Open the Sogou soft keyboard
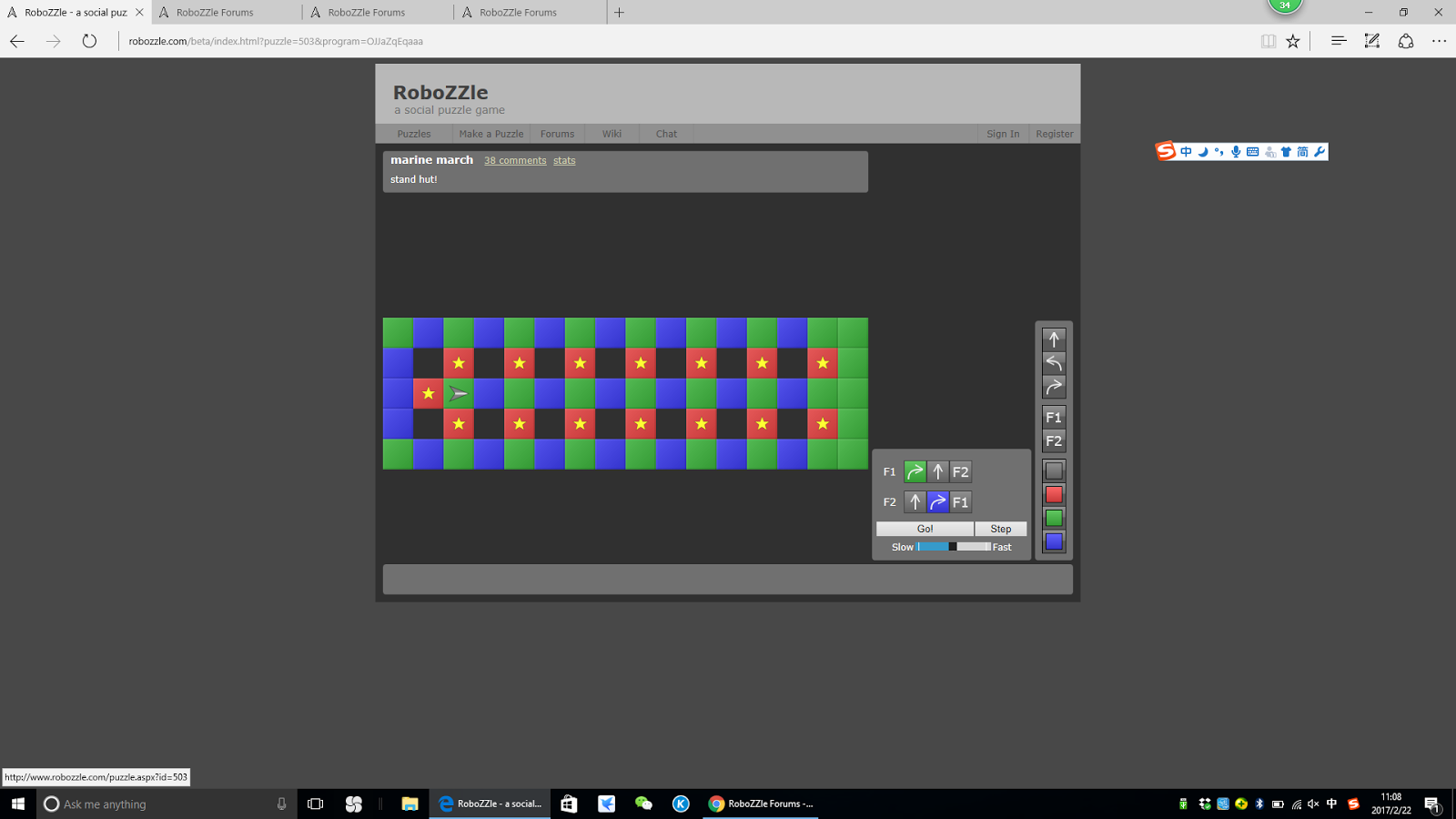Image resolution: width=1456 pixels, height=819 pixels. pyautogui.click(x=1253, y=152)
